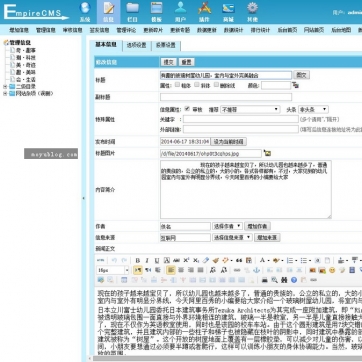Click the eraser remove-format icon
The height and width of the screenshot is (362, 362).
206,260
